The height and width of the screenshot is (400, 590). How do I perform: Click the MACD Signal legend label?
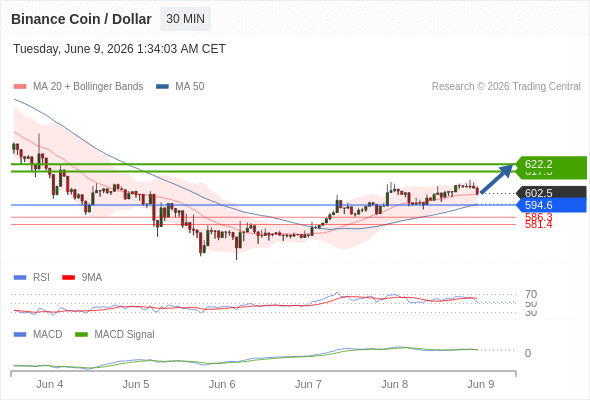pos(124,335)
